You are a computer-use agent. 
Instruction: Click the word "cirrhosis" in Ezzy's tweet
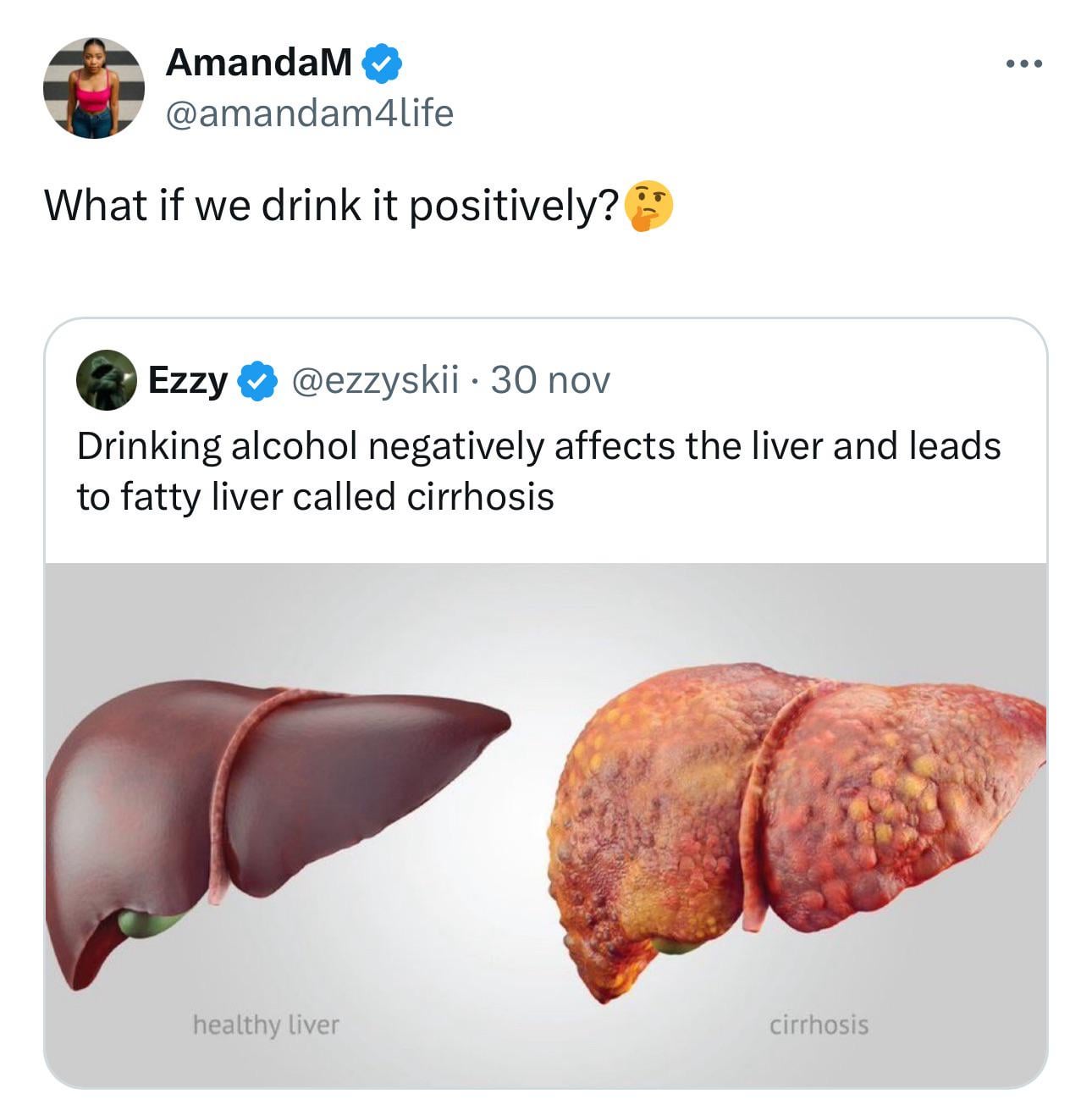pyautogui.click(x=480, y=496)
